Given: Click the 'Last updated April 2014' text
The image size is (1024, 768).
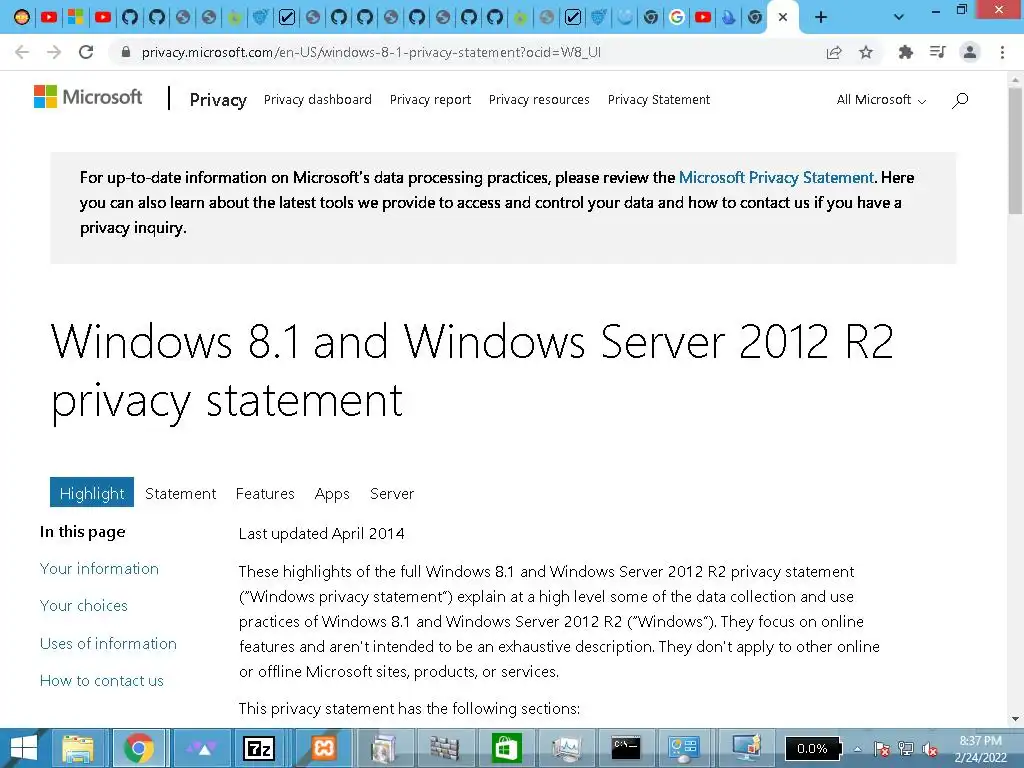Looking at the screenshot, I should tap(321, 534).
